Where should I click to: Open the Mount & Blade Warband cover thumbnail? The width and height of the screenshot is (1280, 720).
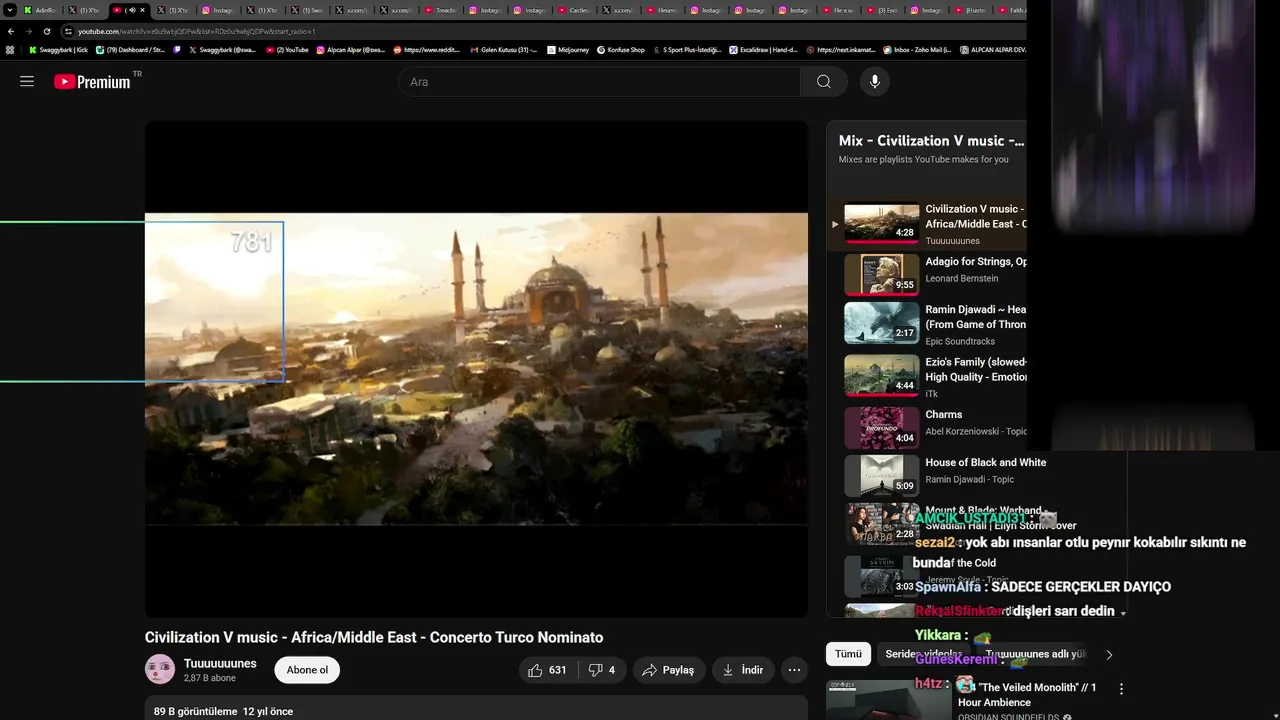click(x=881, y=523)
